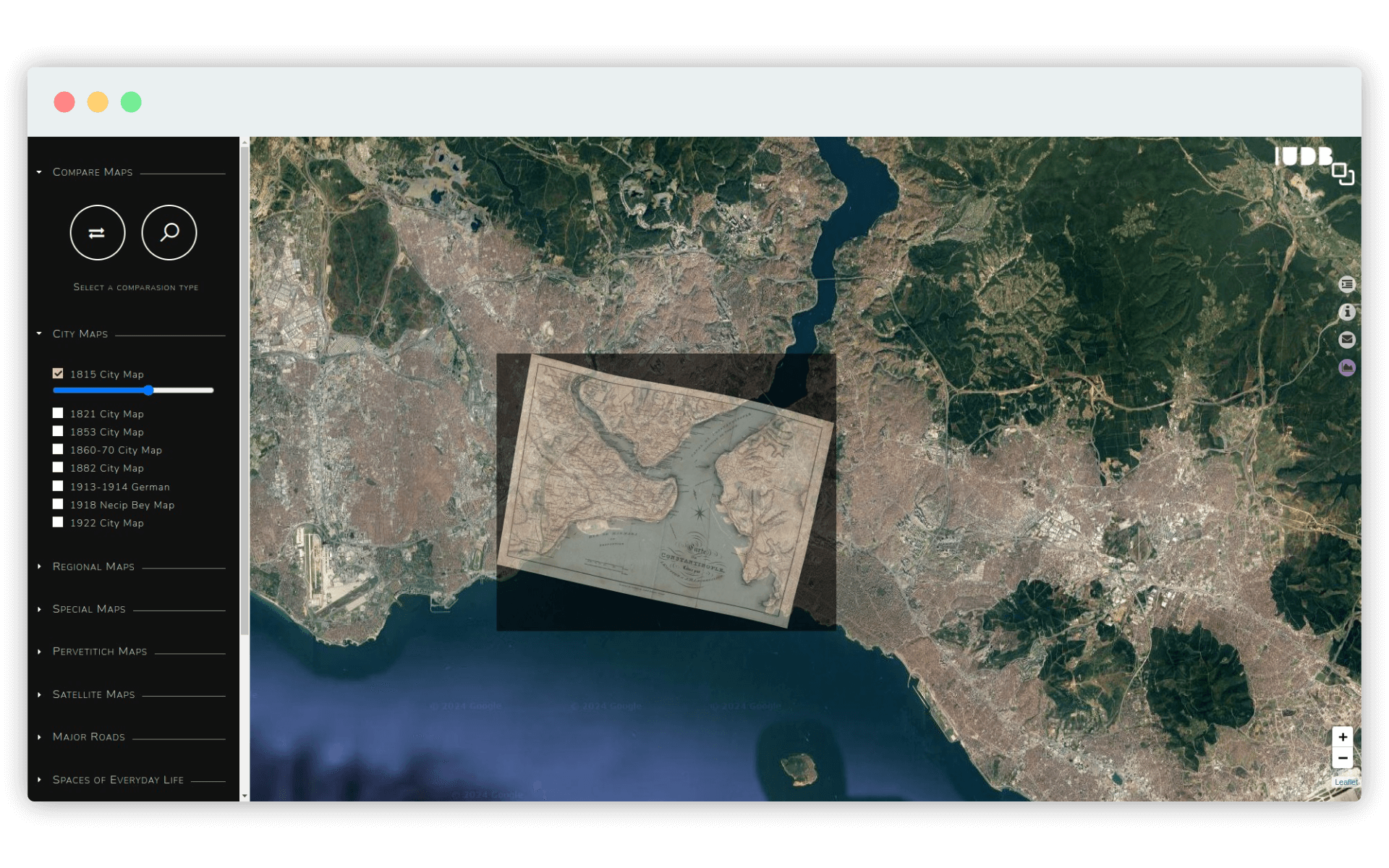1389x868 pixels.
Task: Click the 'City Maps' heading text
Action: pyautogui.click(x=80, y=333)
